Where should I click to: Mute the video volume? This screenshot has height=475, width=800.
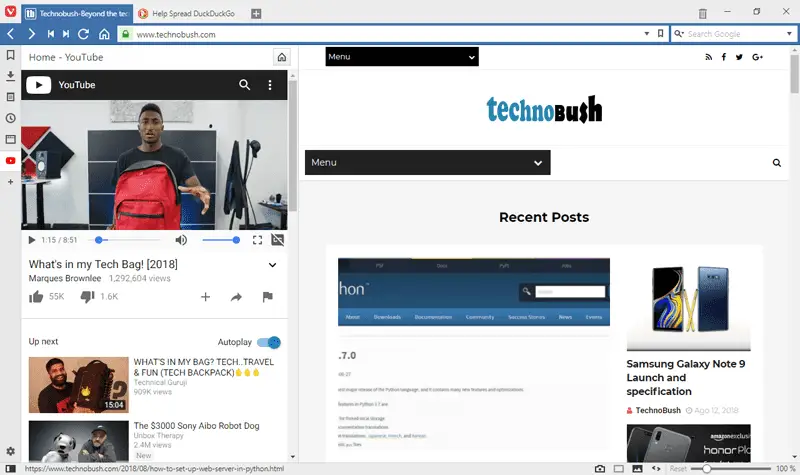(181, 240)
